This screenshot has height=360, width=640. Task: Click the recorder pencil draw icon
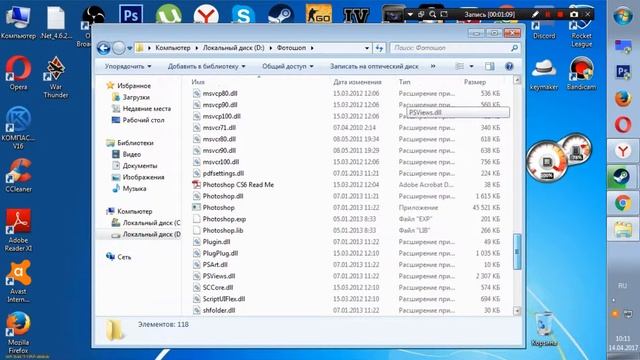point(535,14)
